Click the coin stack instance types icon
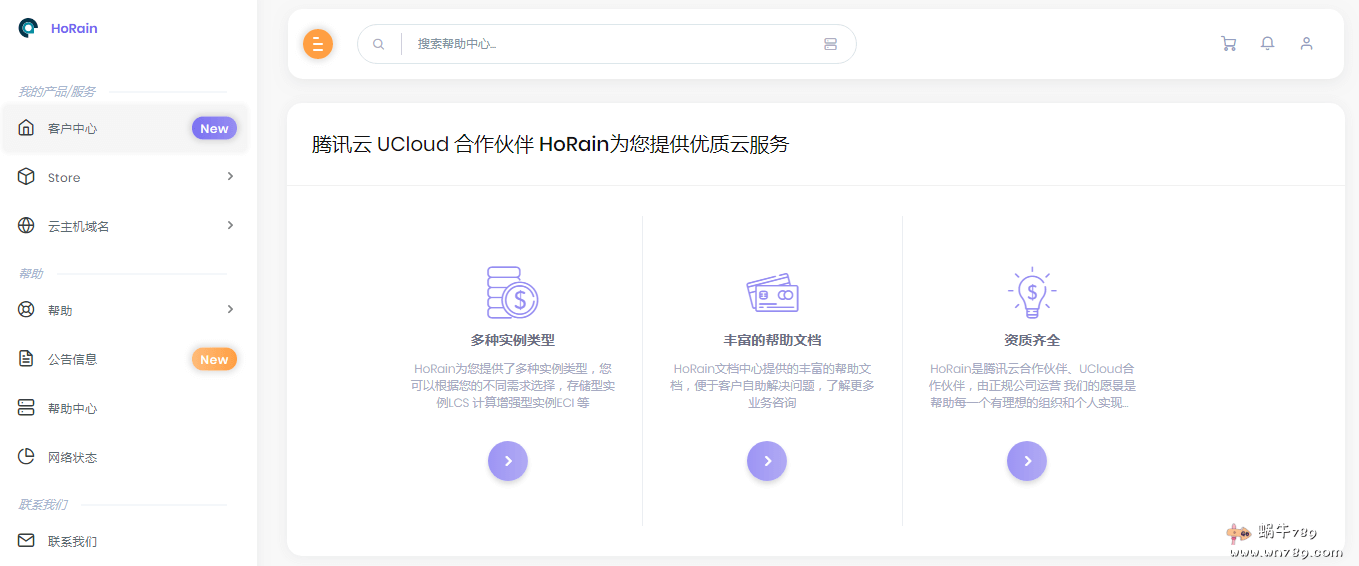The width and height of the screenshot is (1359, 566). point(512,292)
